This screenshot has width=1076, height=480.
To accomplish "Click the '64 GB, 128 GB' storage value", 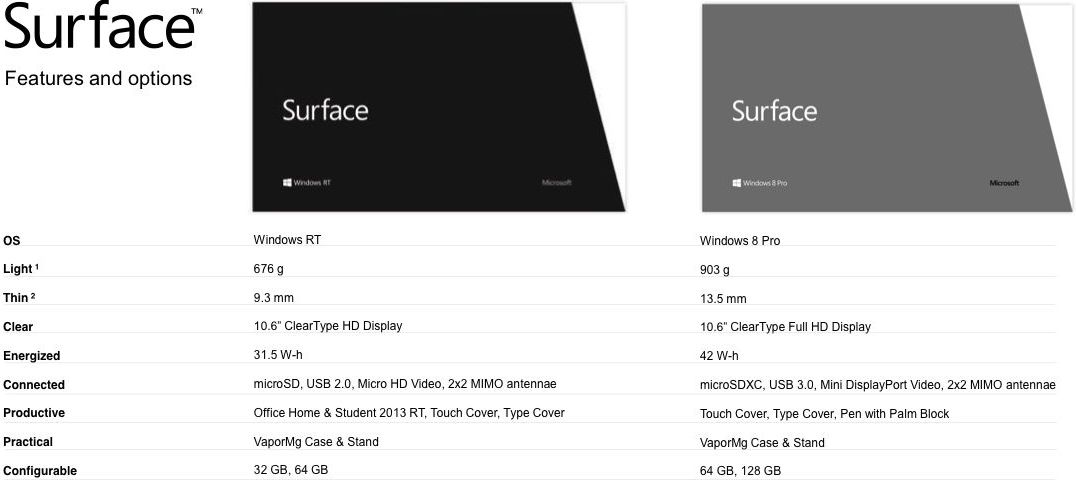I will (x=740, y=471).
